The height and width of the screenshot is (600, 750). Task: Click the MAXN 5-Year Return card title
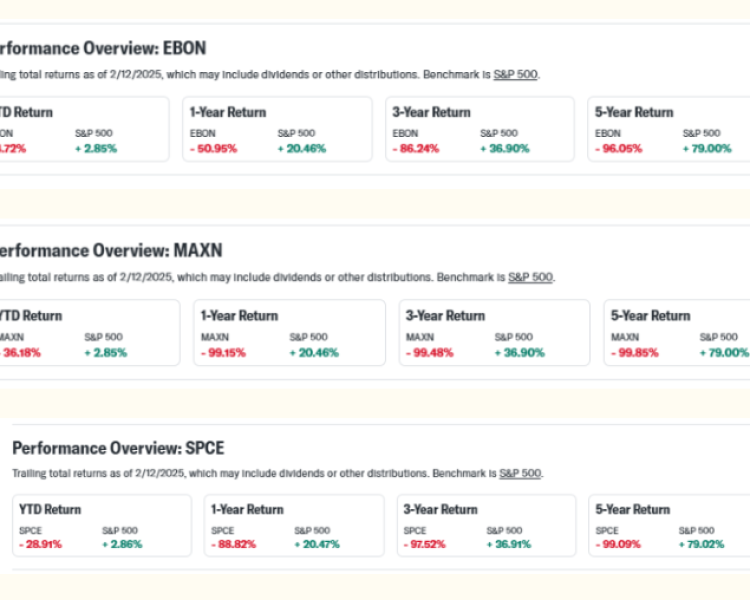[x=650, y=315]
